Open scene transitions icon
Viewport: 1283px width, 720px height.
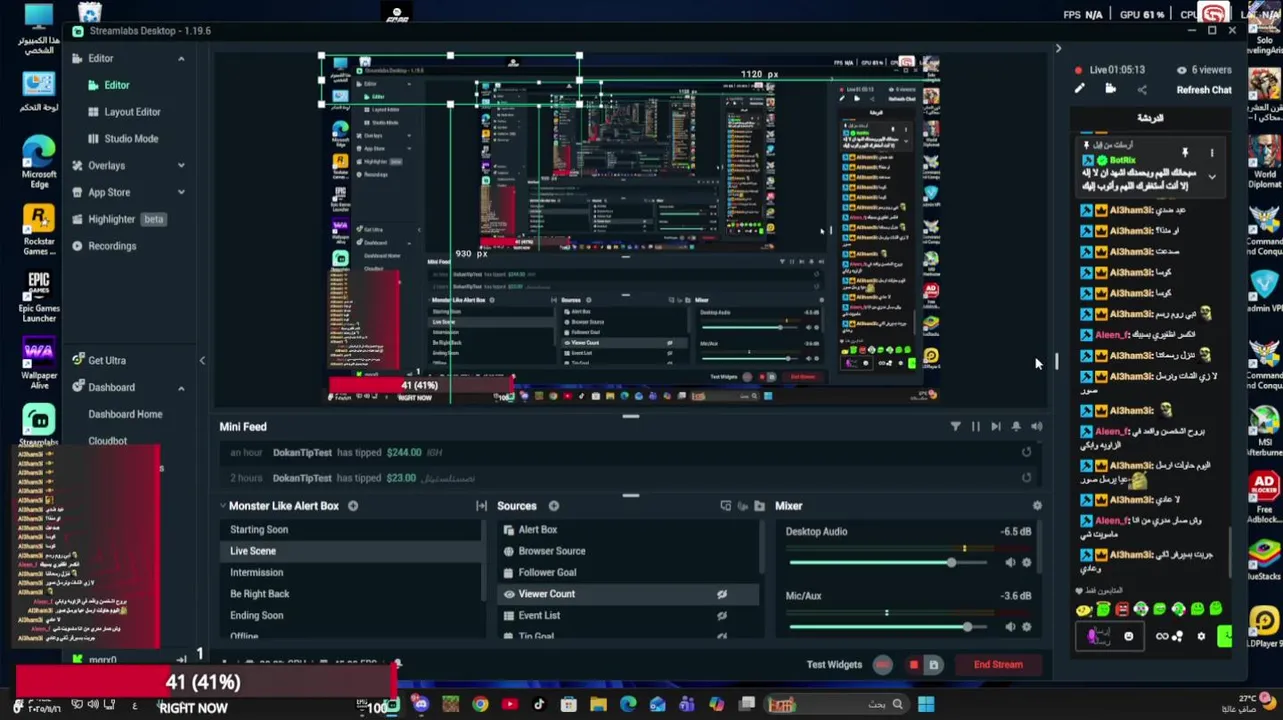(x=481, y=506)
